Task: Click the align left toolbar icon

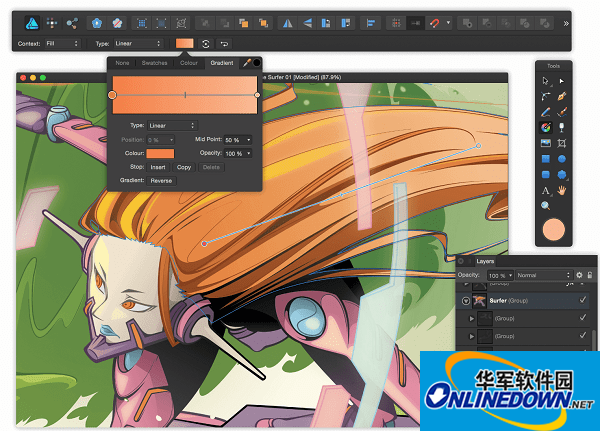Action: click(x=370, y=23)
